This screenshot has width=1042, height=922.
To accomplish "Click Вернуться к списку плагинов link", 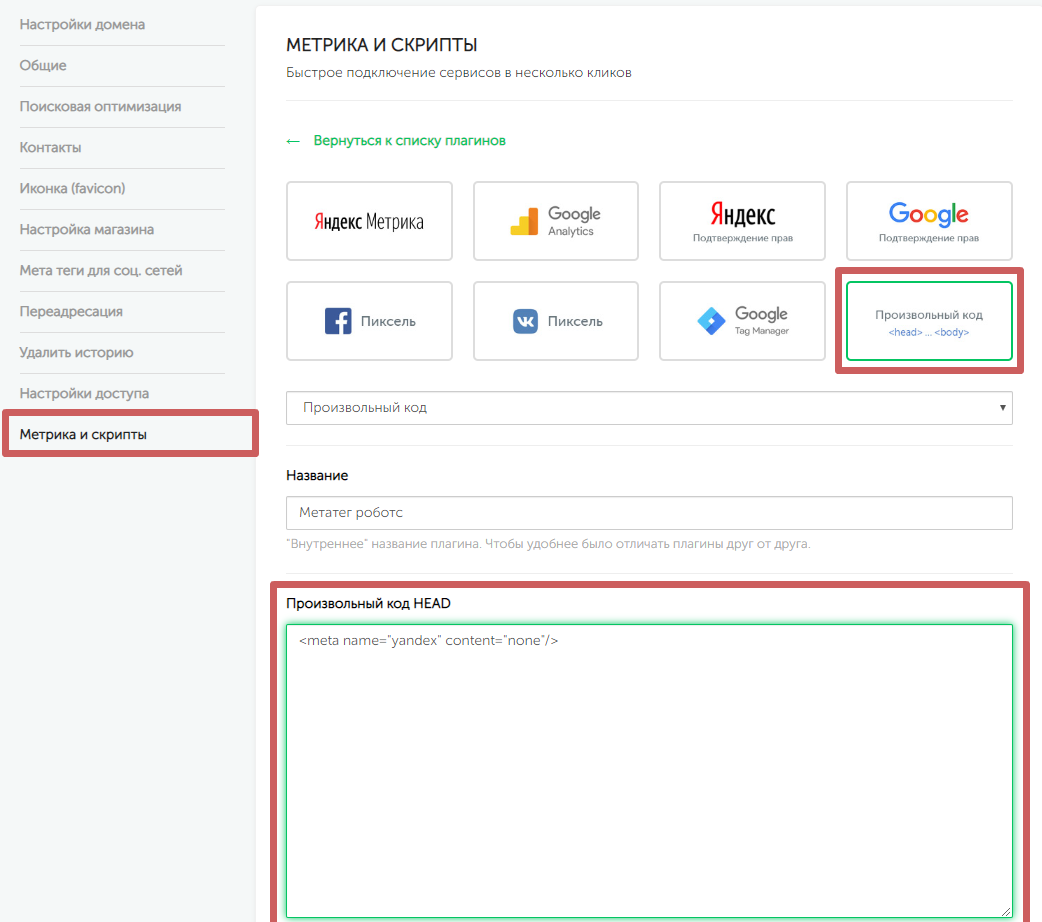I will point(409,141).
